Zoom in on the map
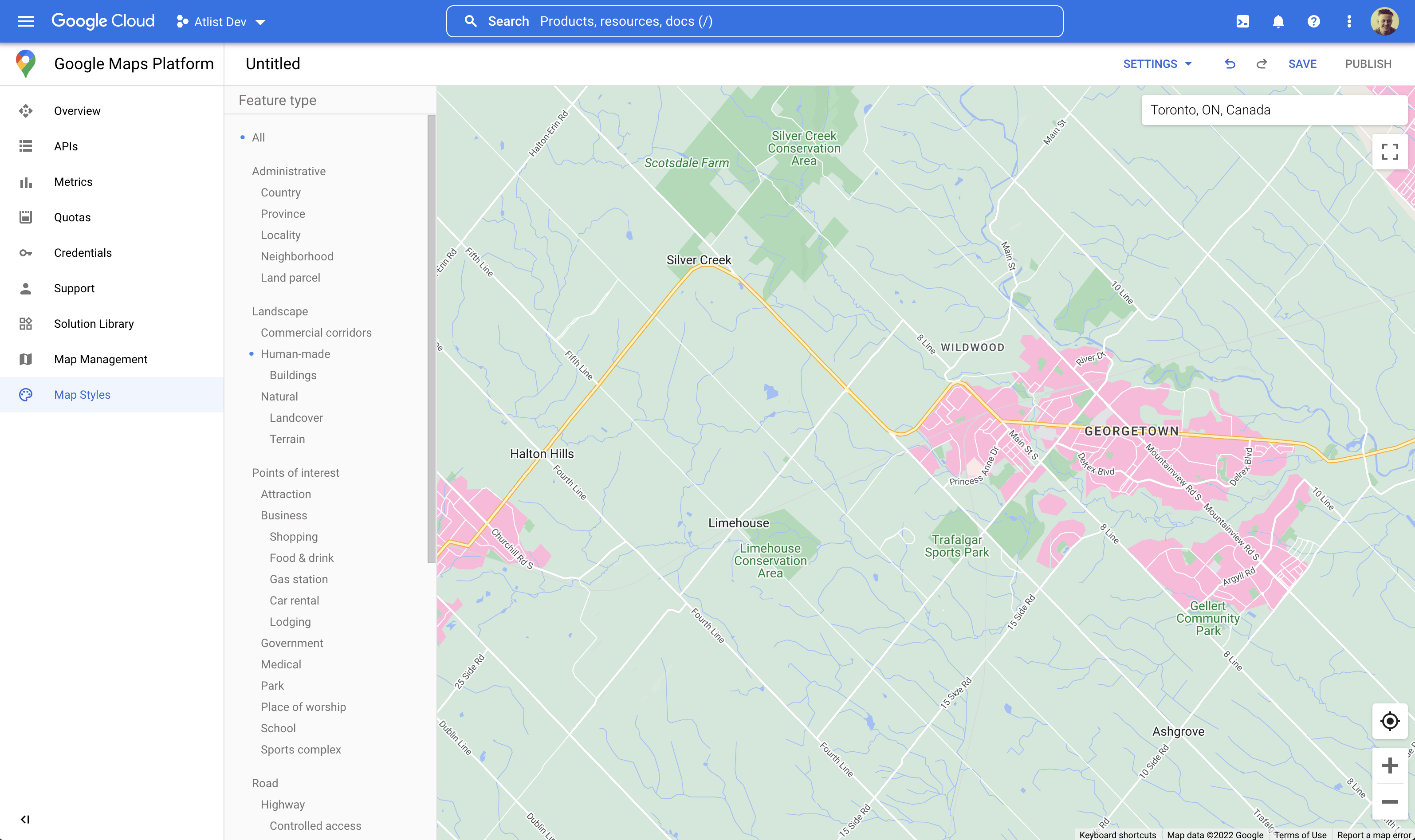This screenshot has height=840, width=1415. tap(1390, 765)
